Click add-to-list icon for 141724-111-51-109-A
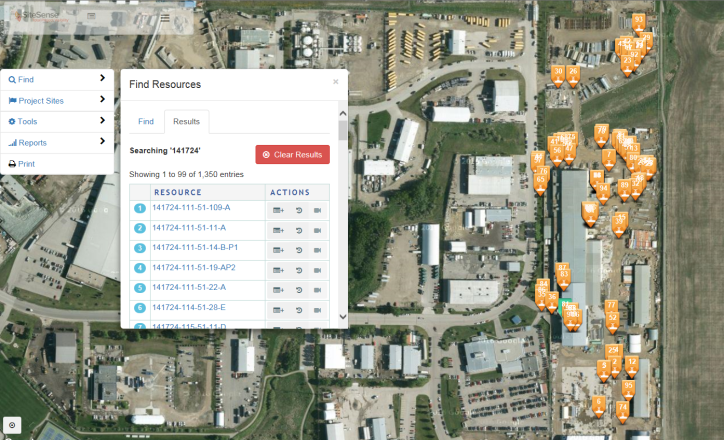 click(278, 210)
